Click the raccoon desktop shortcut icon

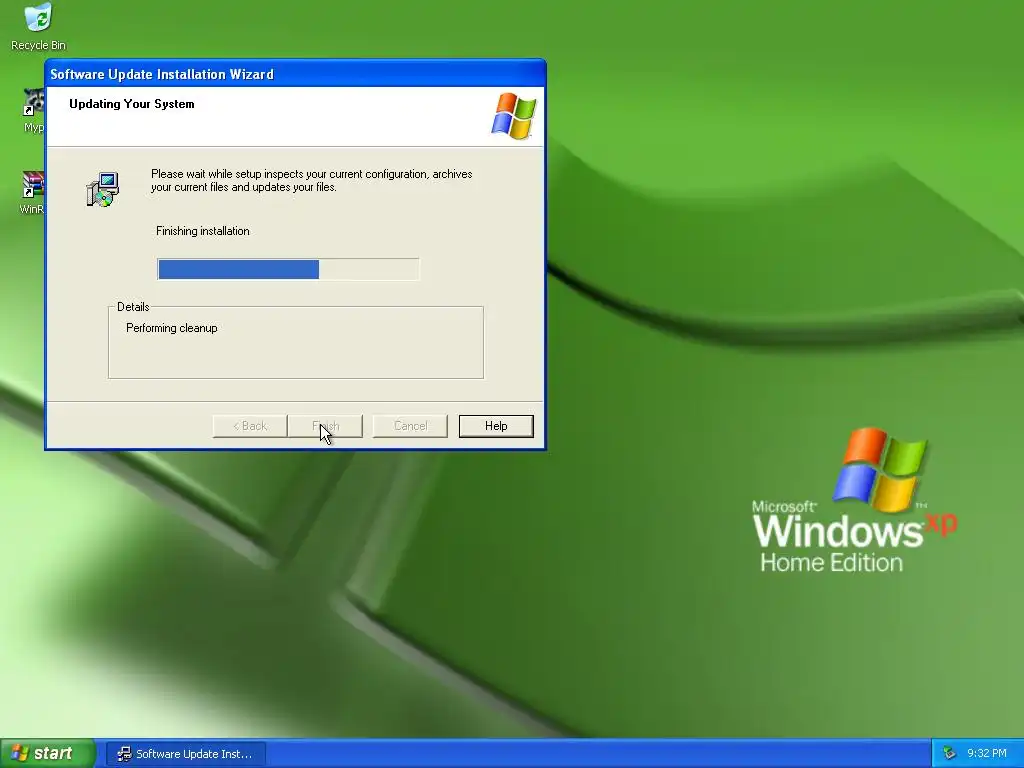pyautogui.click(x=33, y=103)
